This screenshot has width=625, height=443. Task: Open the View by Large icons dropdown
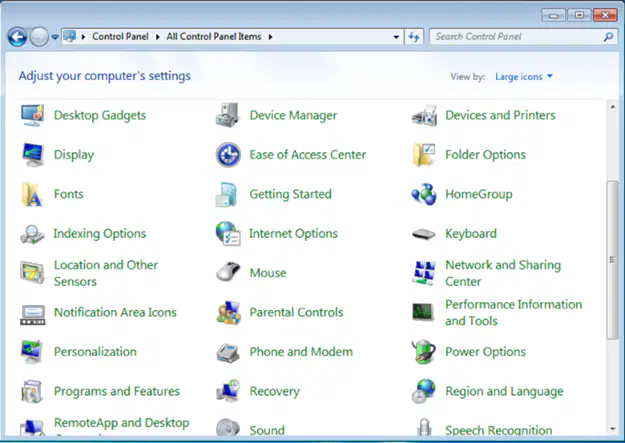pyautogui.click(x=524, y=77)
